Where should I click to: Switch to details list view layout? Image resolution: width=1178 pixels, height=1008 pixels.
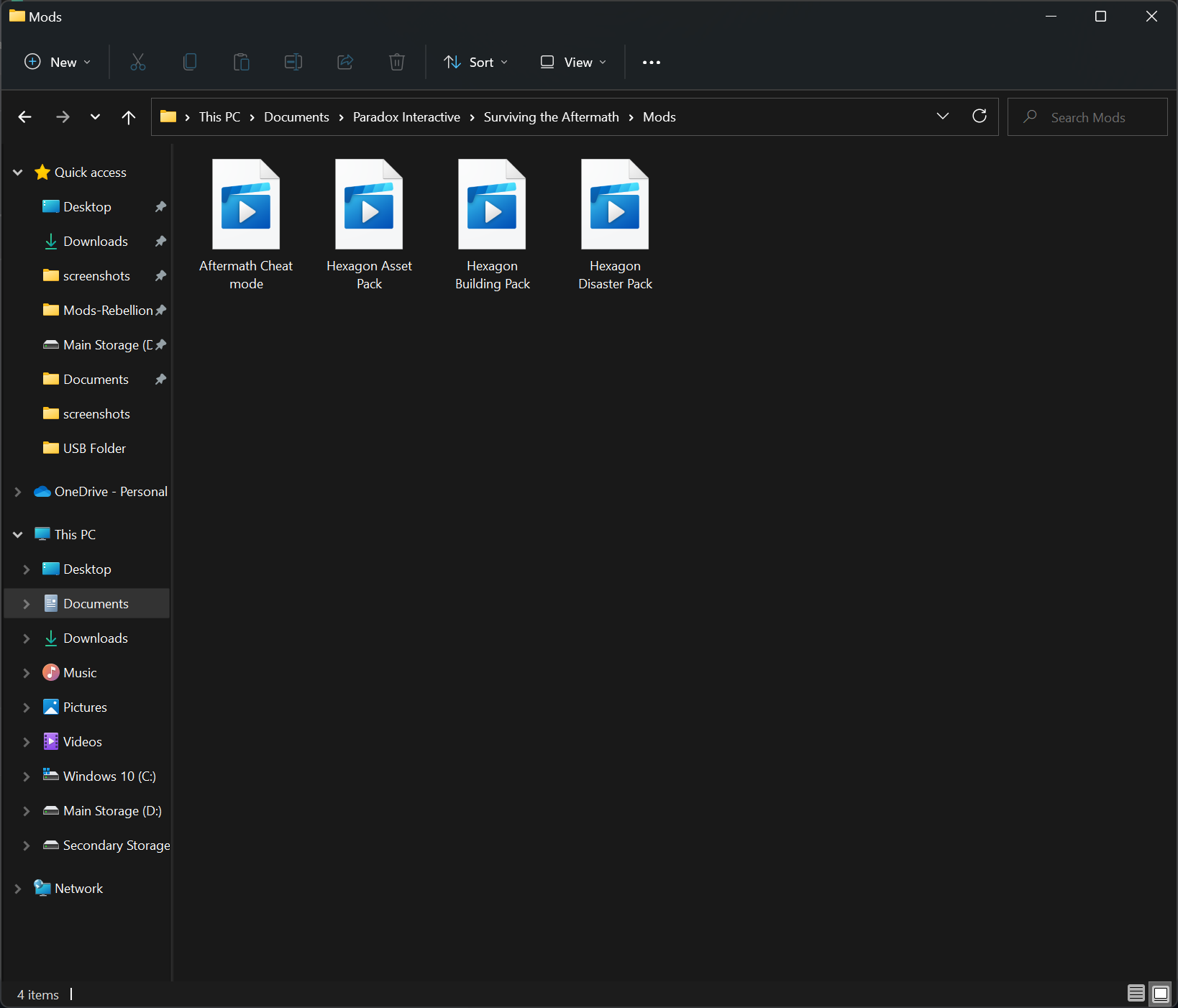(1136, 994)
